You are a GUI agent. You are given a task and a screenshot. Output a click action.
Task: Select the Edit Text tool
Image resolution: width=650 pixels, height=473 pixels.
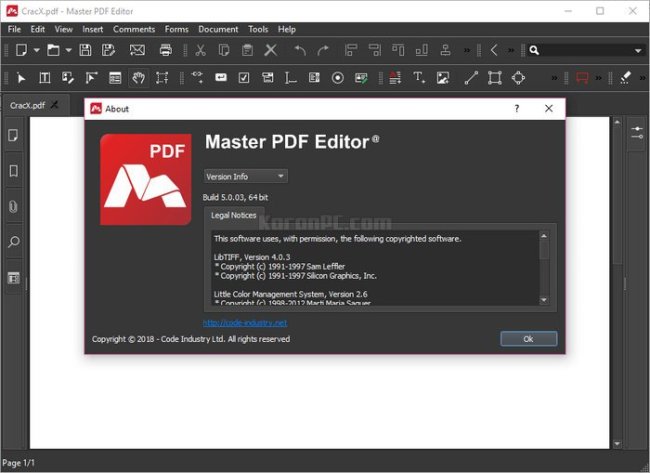(44, 78)
